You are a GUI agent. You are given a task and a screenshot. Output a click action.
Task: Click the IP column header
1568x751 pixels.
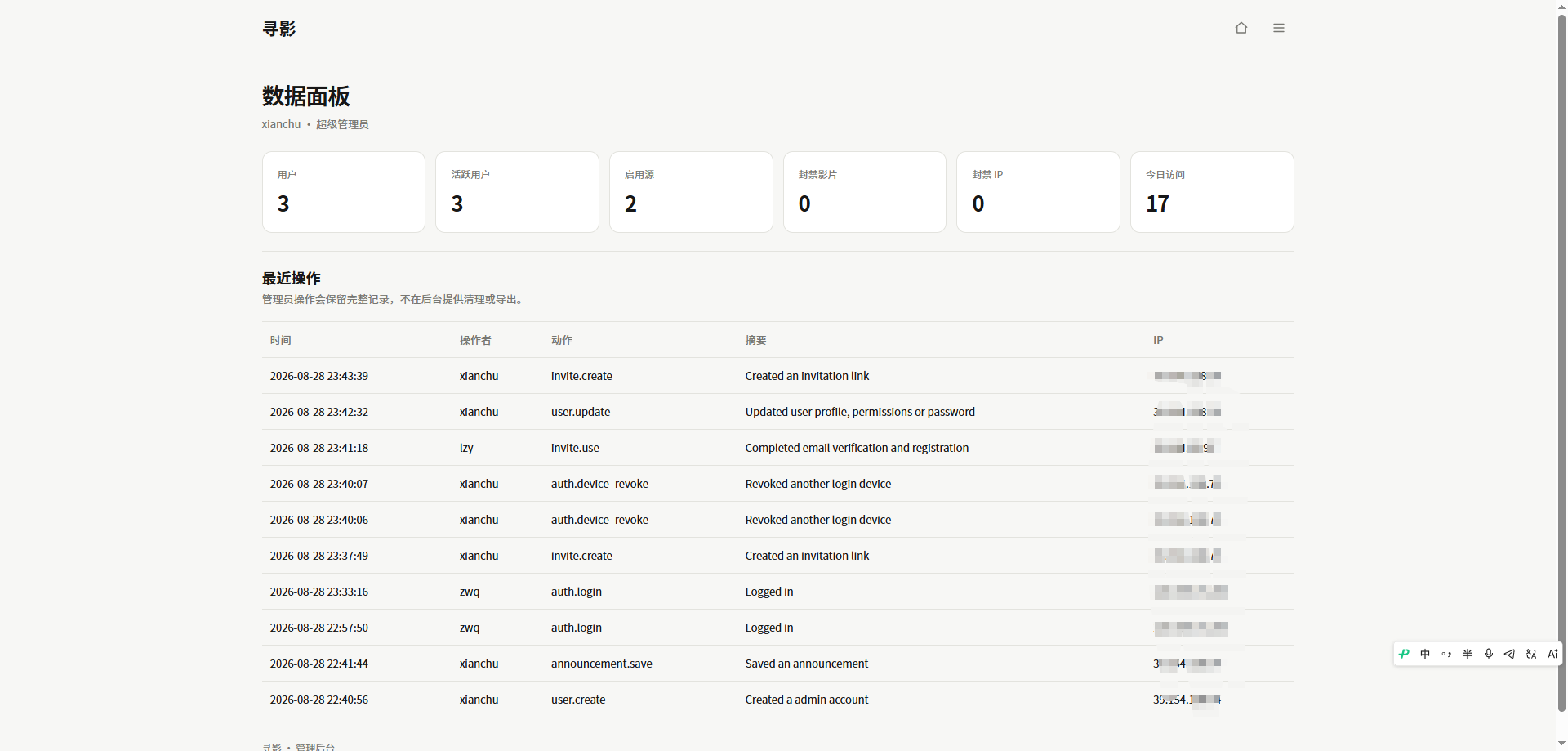pyautogui.click(x=1158, y=340)
